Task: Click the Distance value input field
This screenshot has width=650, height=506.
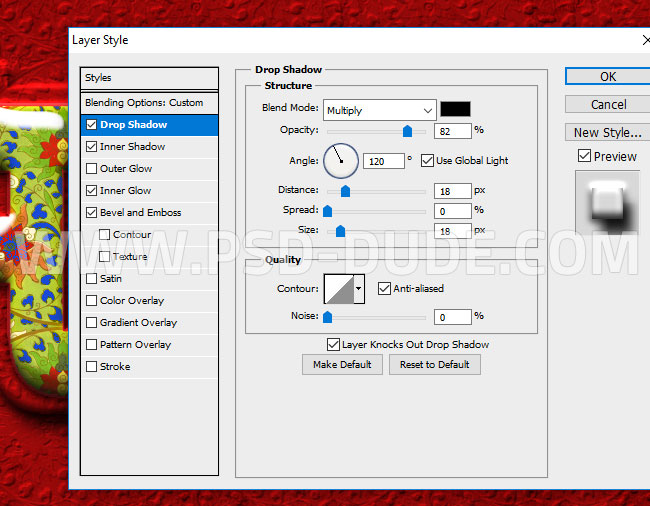Action: click(453, 191)
